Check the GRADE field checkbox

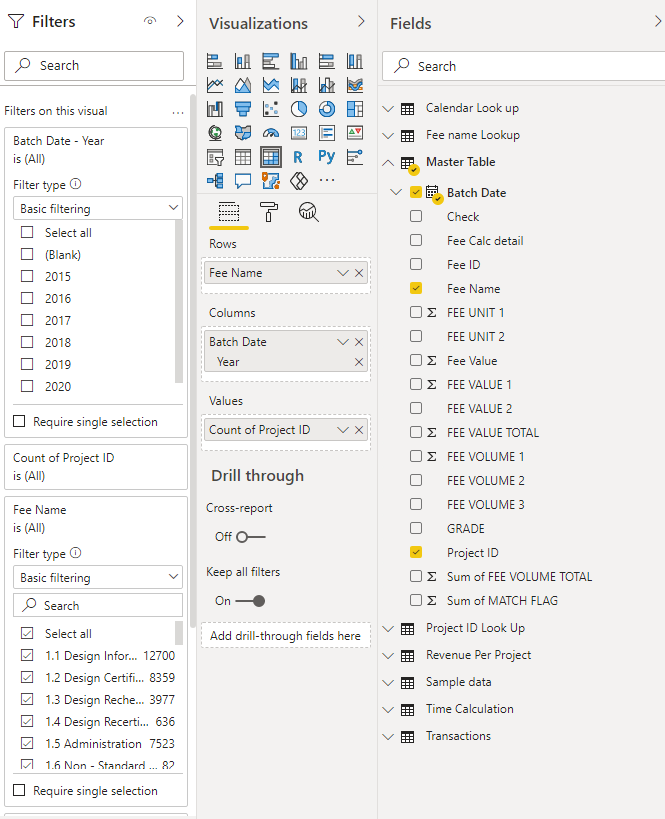pyautogui.click(x=416, y=528)
